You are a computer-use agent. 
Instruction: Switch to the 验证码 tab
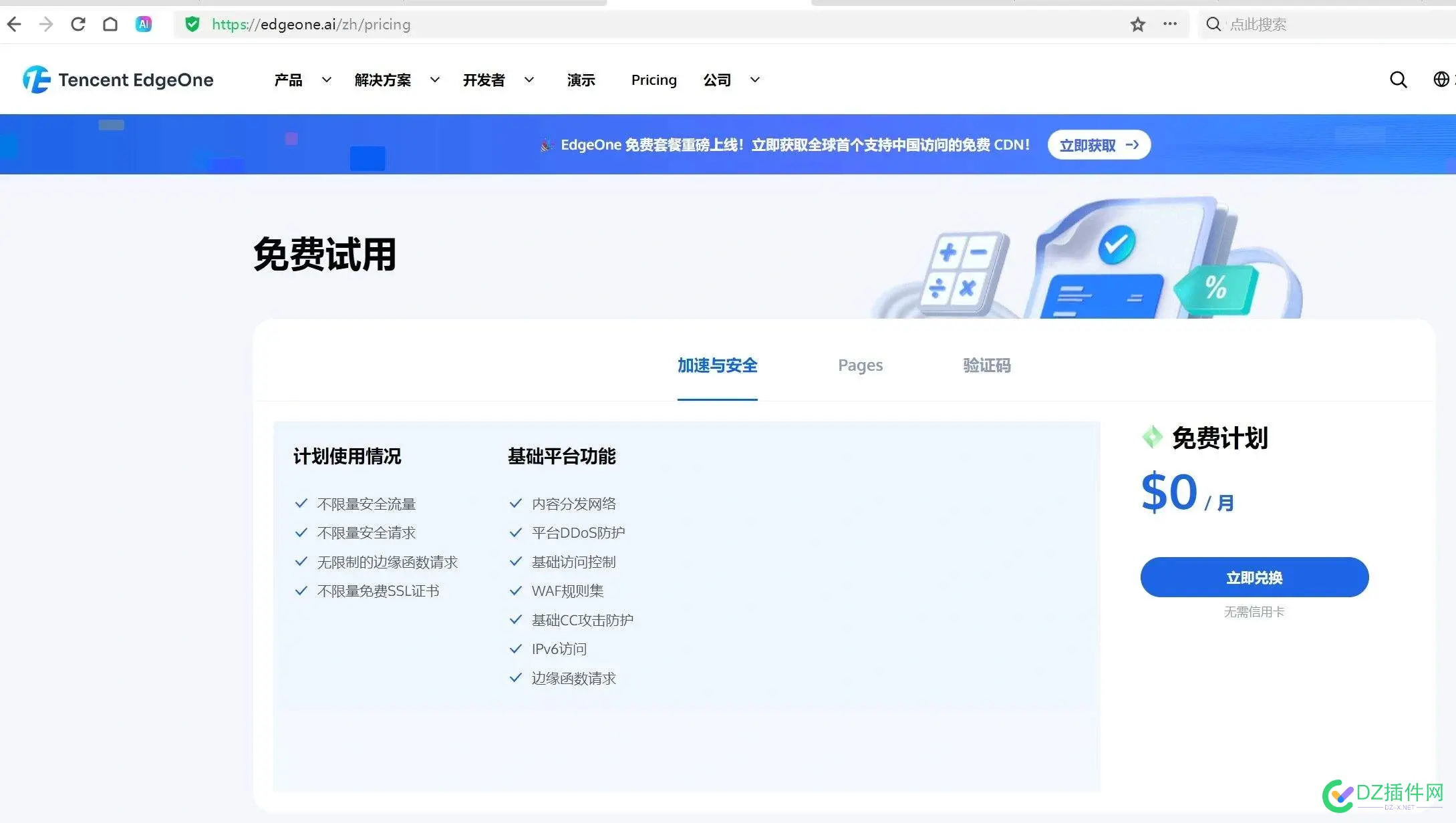pos(986,365)
